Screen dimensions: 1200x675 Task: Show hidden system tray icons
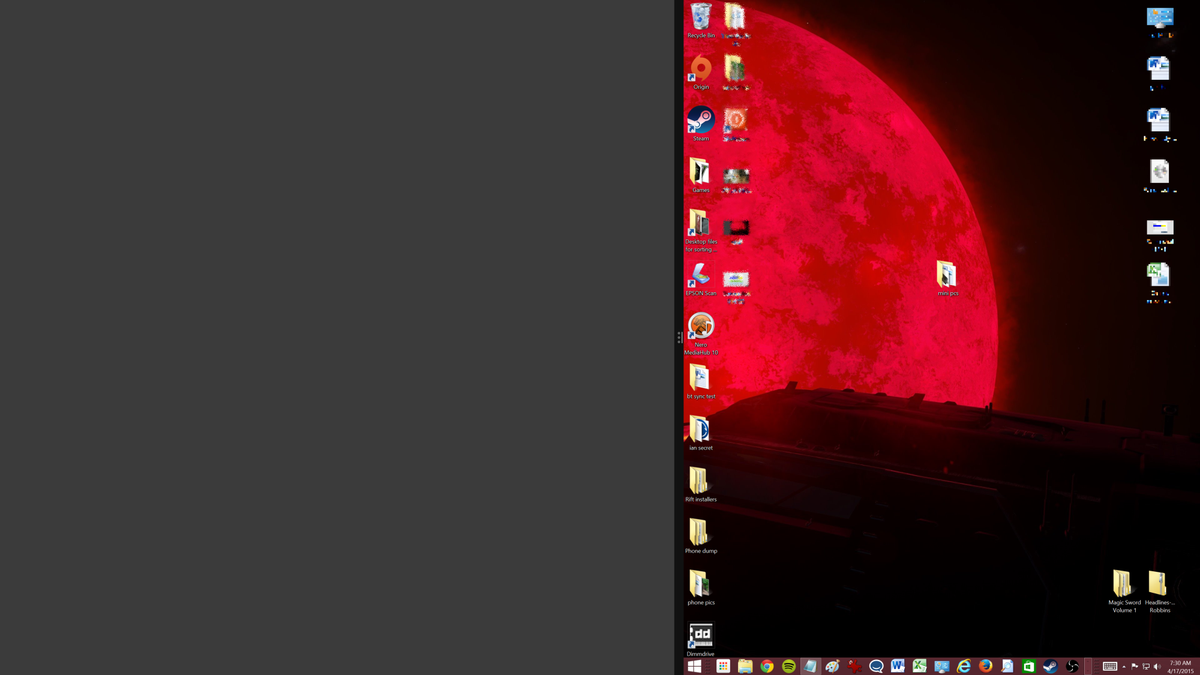[1124, 666]
